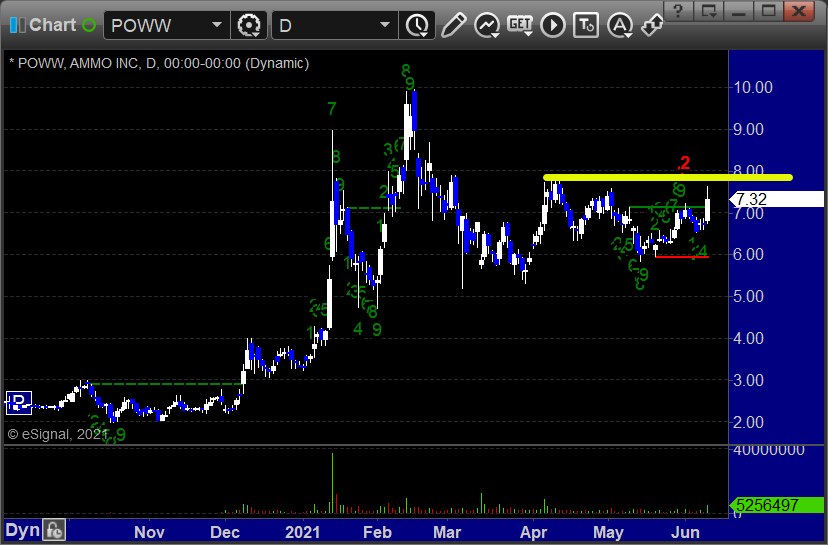Click the 4.00 price axis label
The image size is (828, 545).
[x=748, y=338]
